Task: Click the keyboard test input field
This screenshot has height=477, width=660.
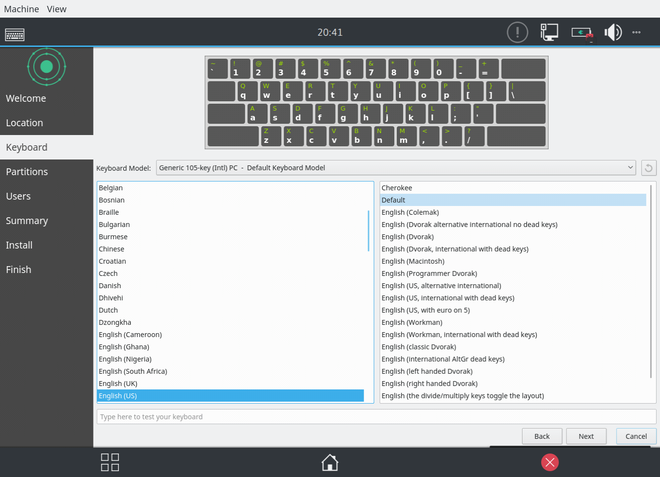Action: (376, 416)
